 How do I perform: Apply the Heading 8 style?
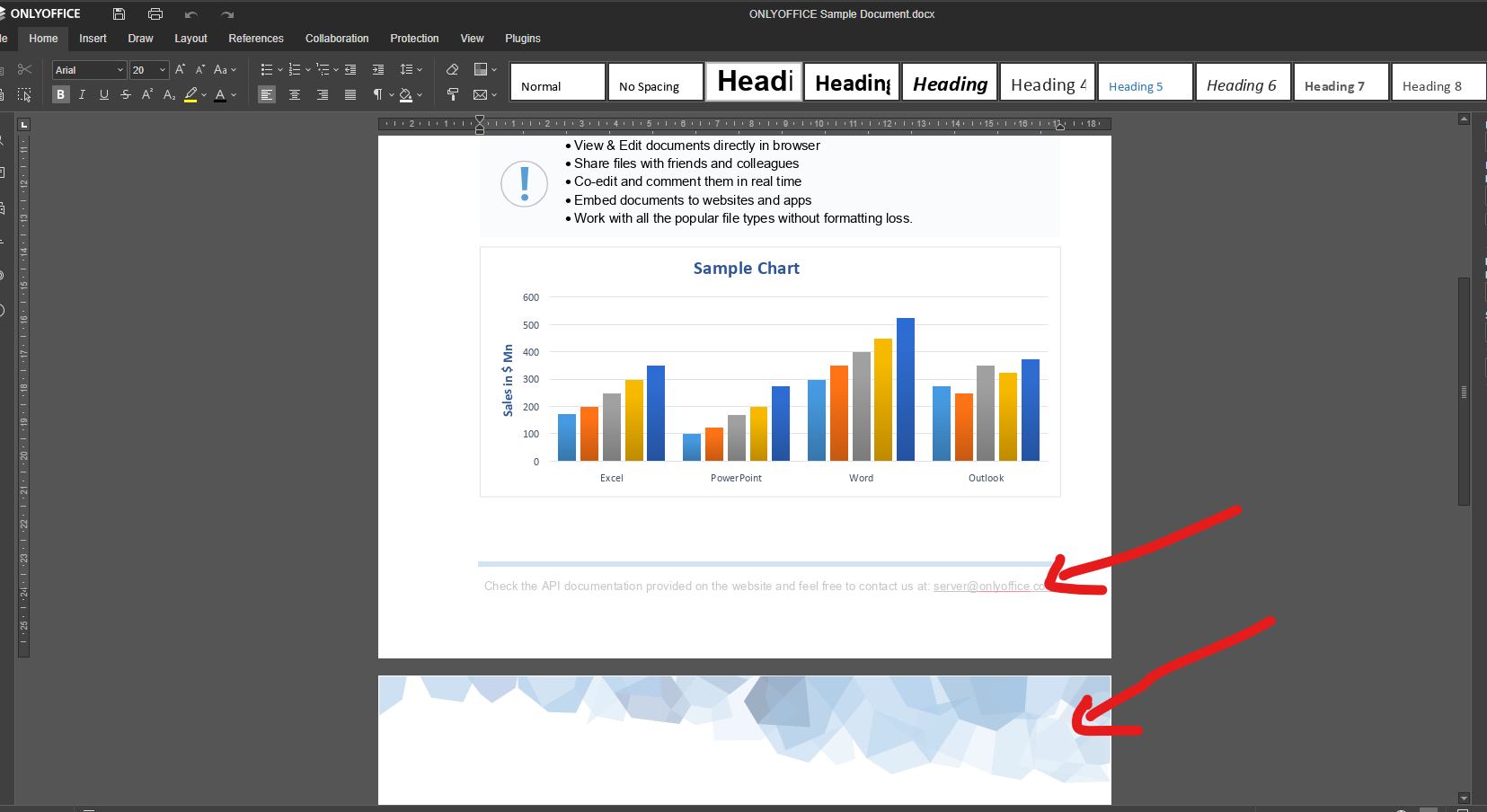click(x=1439, y=82)
